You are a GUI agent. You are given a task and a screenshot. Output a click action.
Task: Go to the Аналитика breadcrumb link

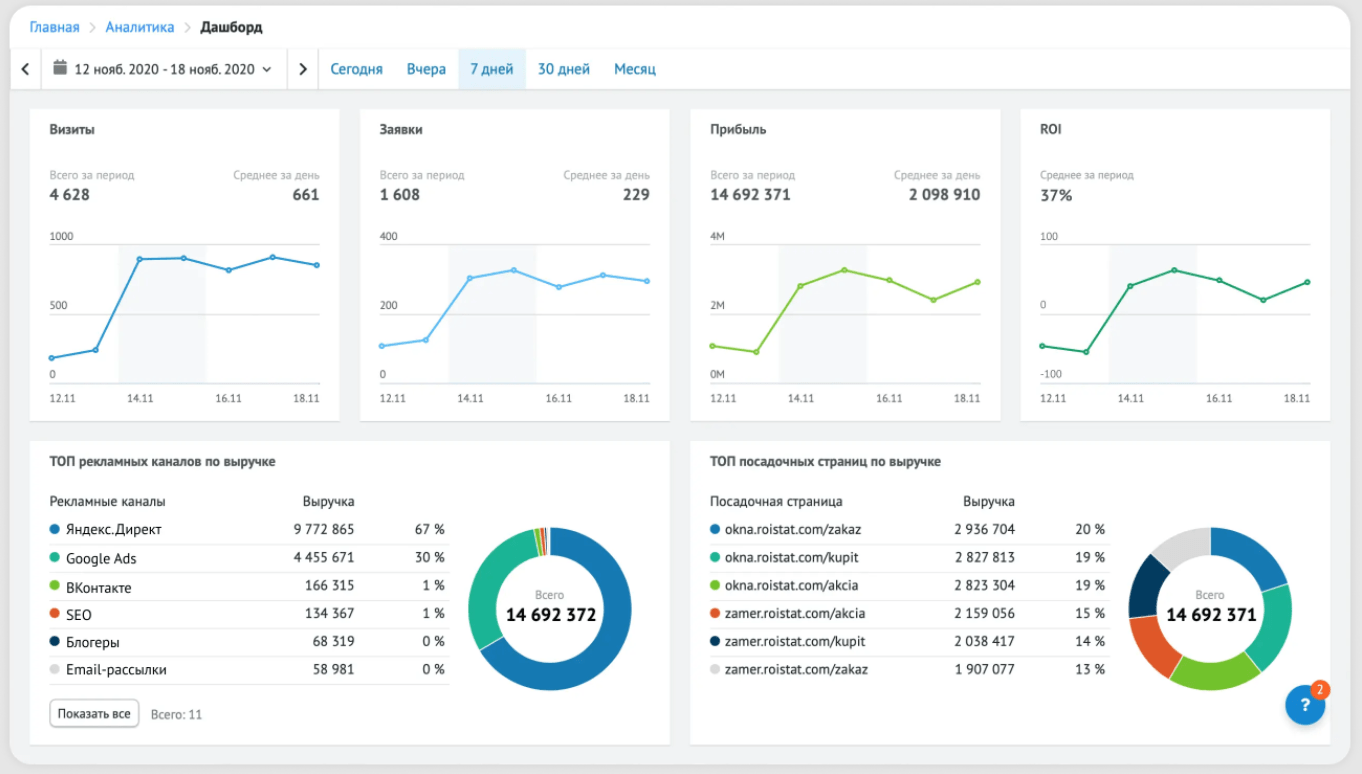pyautogui.click(x=140, y=27)
